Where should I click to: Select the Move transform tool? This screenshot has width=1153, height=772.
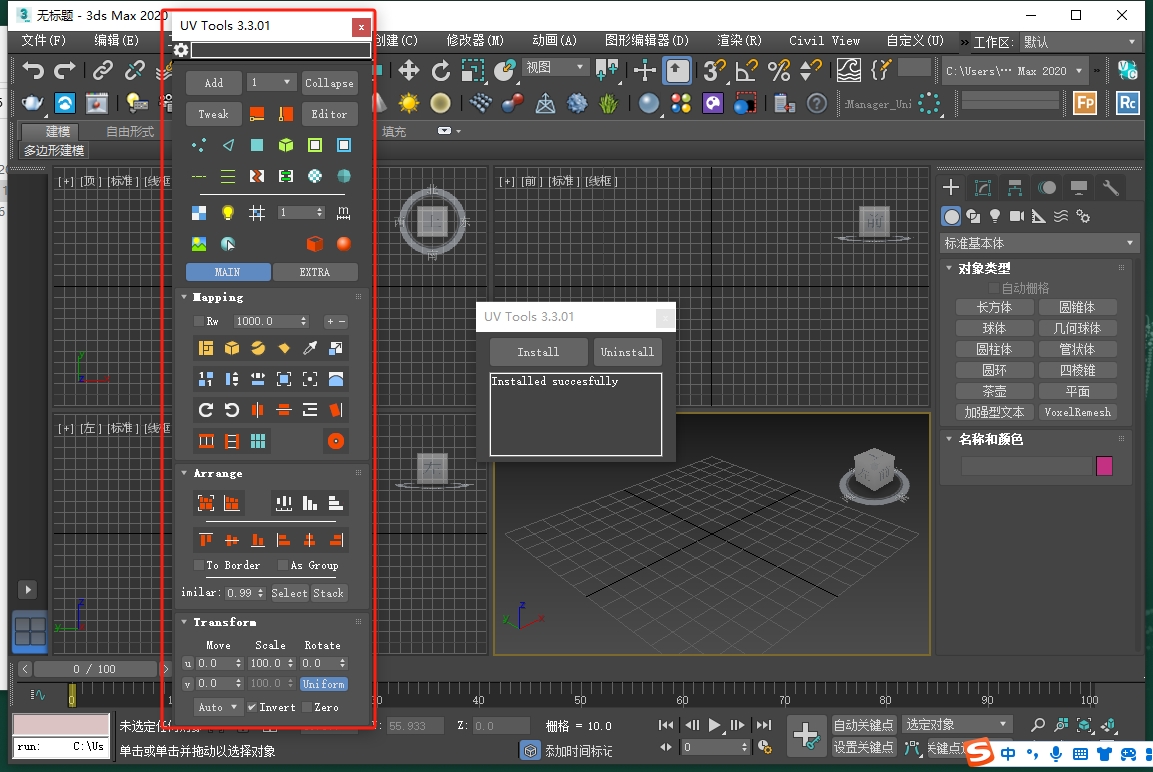(x=409, y=71)
